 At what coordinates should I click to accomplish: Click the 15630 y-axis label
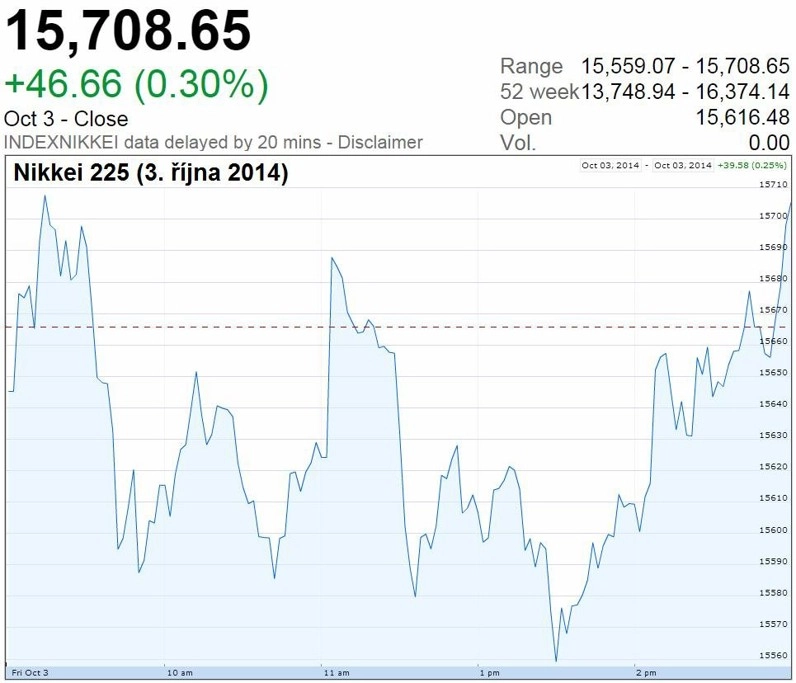pos(773,435)
